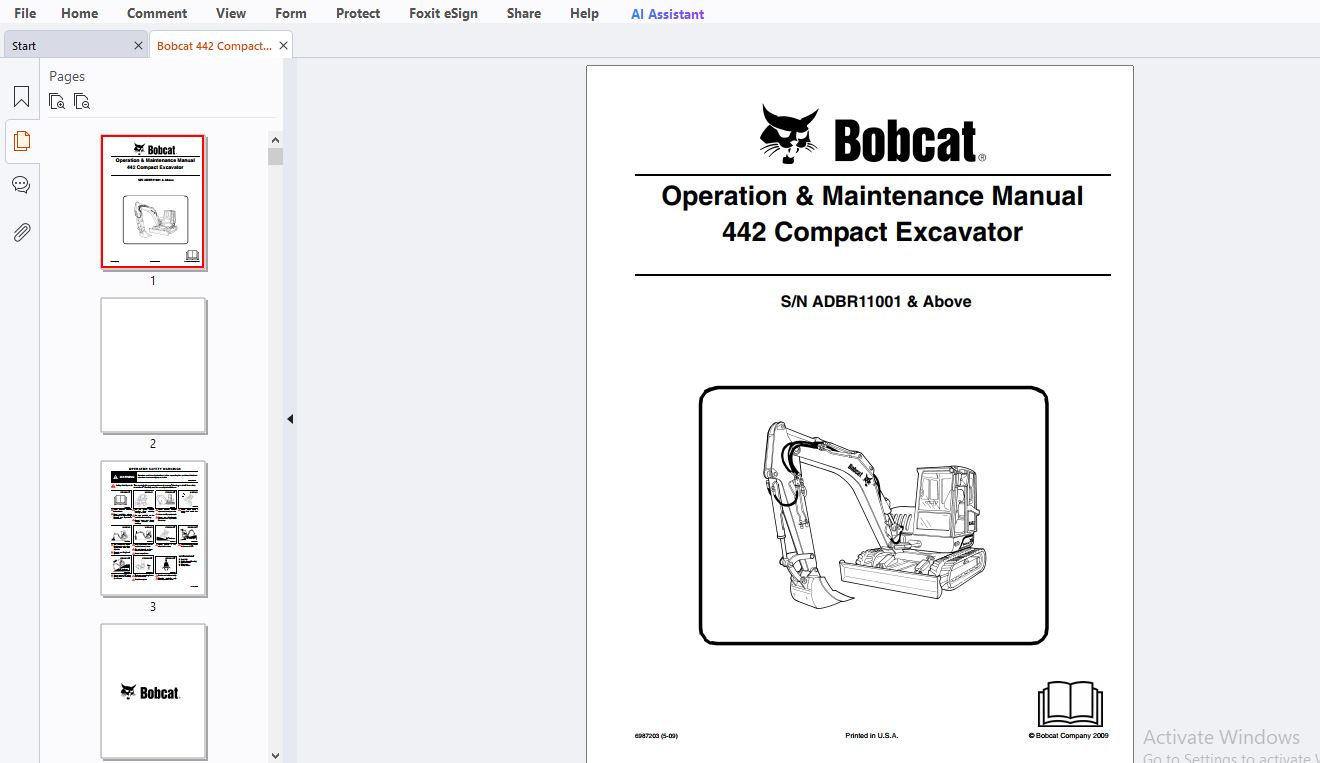
Task: Click the Pages panel heading
Action: [67, 76]
